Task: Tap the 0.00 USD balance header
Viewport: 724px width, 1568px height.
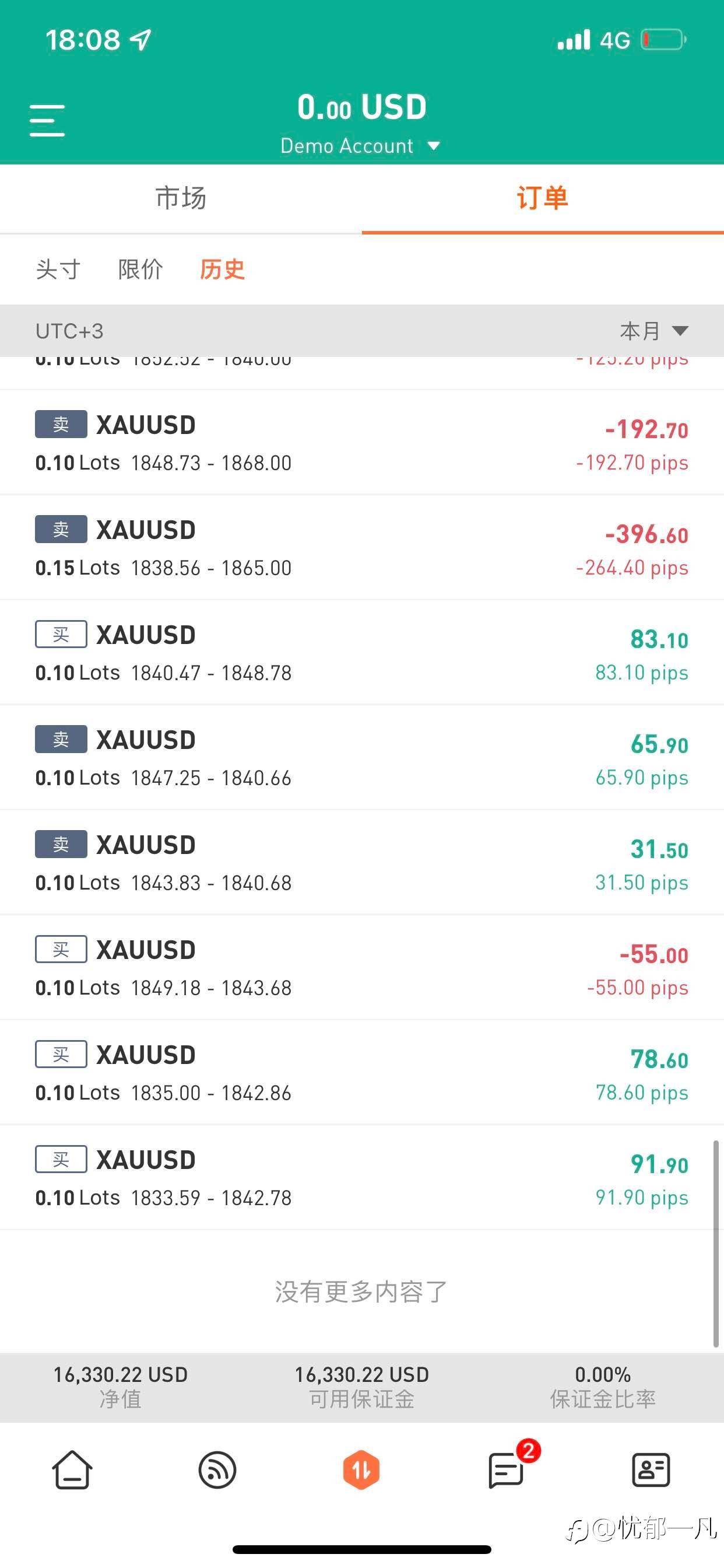Action: [x=362, y=108]
